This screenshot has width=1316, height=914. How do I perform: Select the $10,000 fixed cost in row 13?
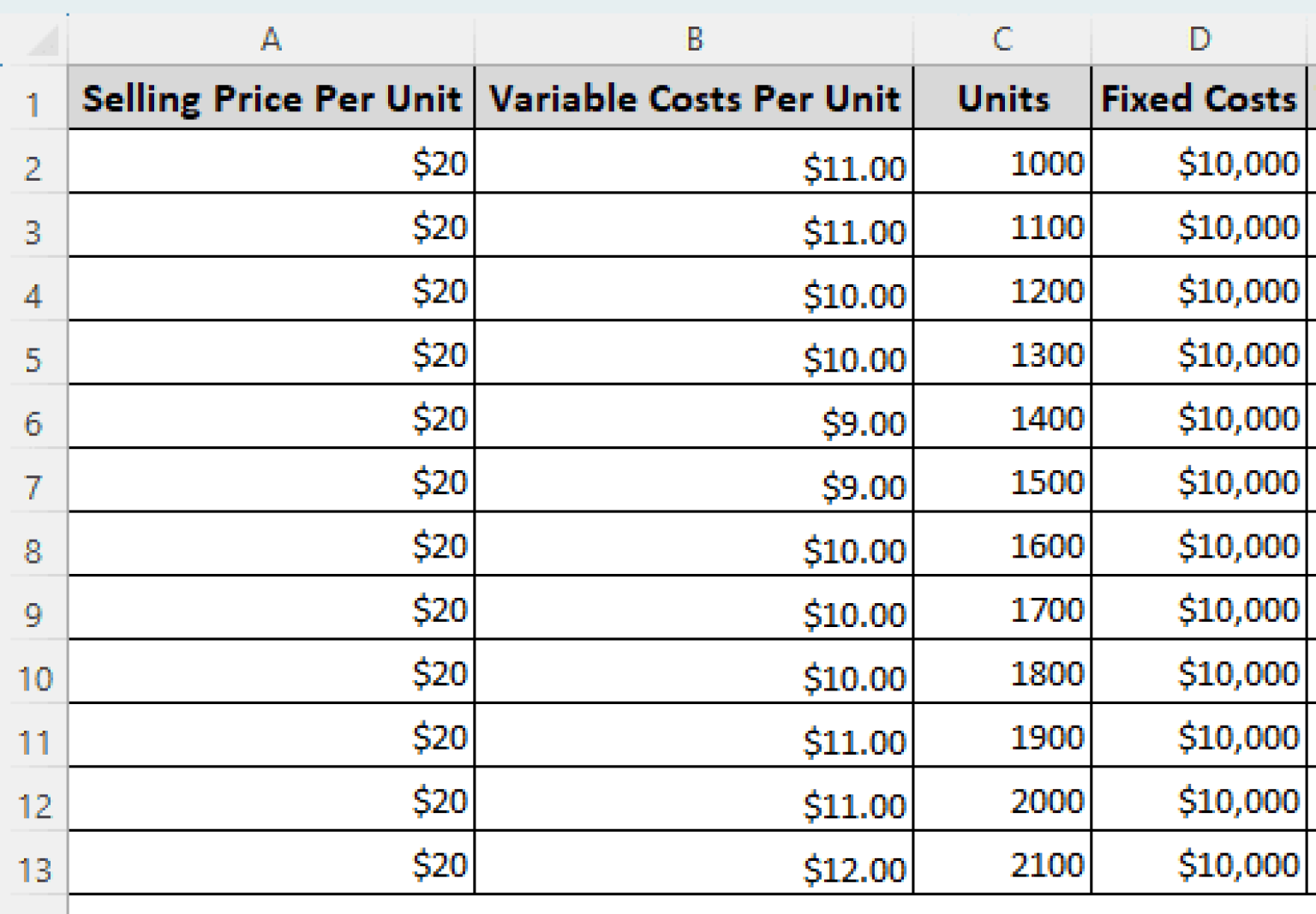click(x=1199, y=865)
